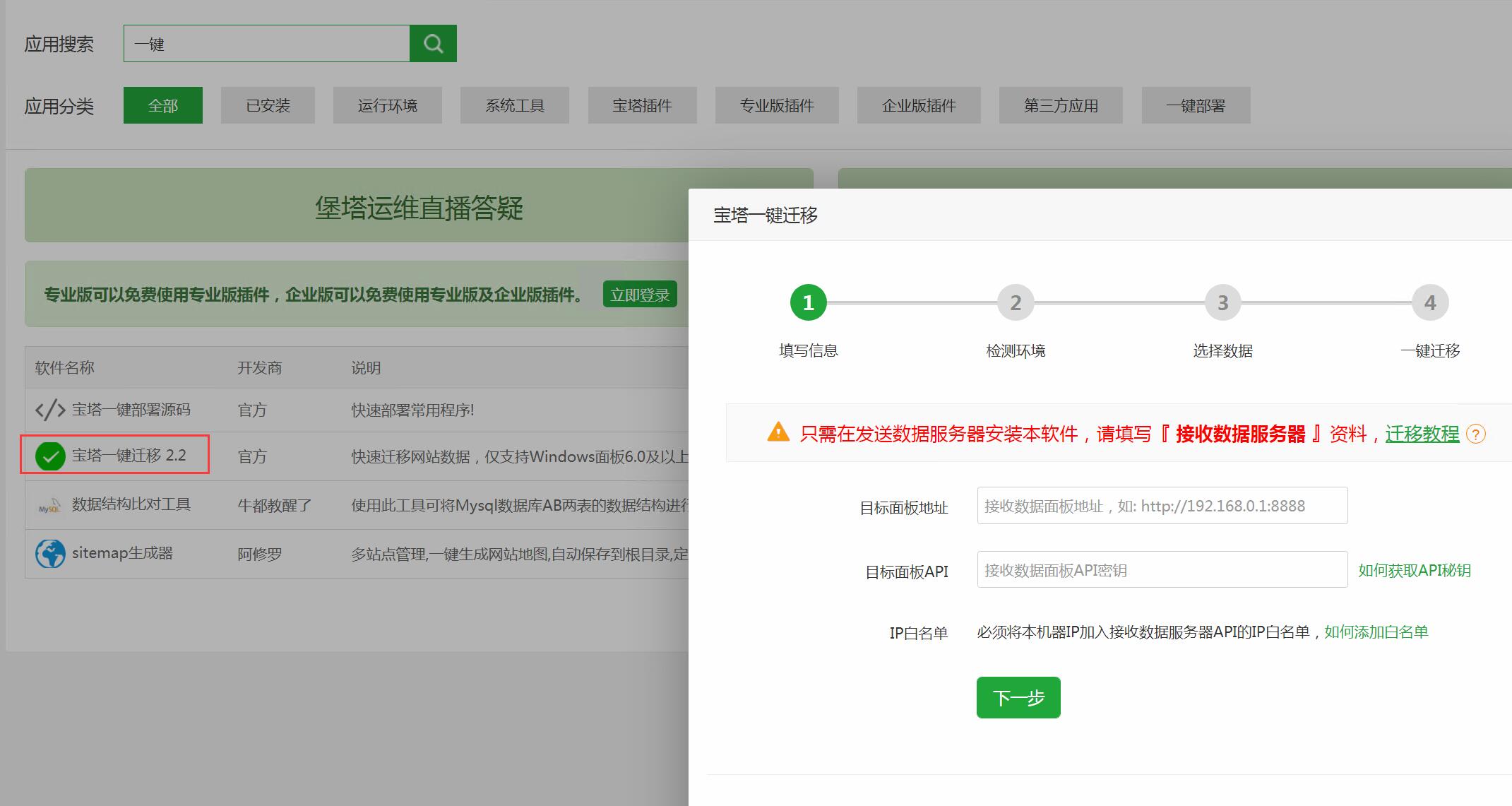This screenshot has height=806, width=1512.
Task: Click the 填写信息 step label
Action: coord(809,350)
